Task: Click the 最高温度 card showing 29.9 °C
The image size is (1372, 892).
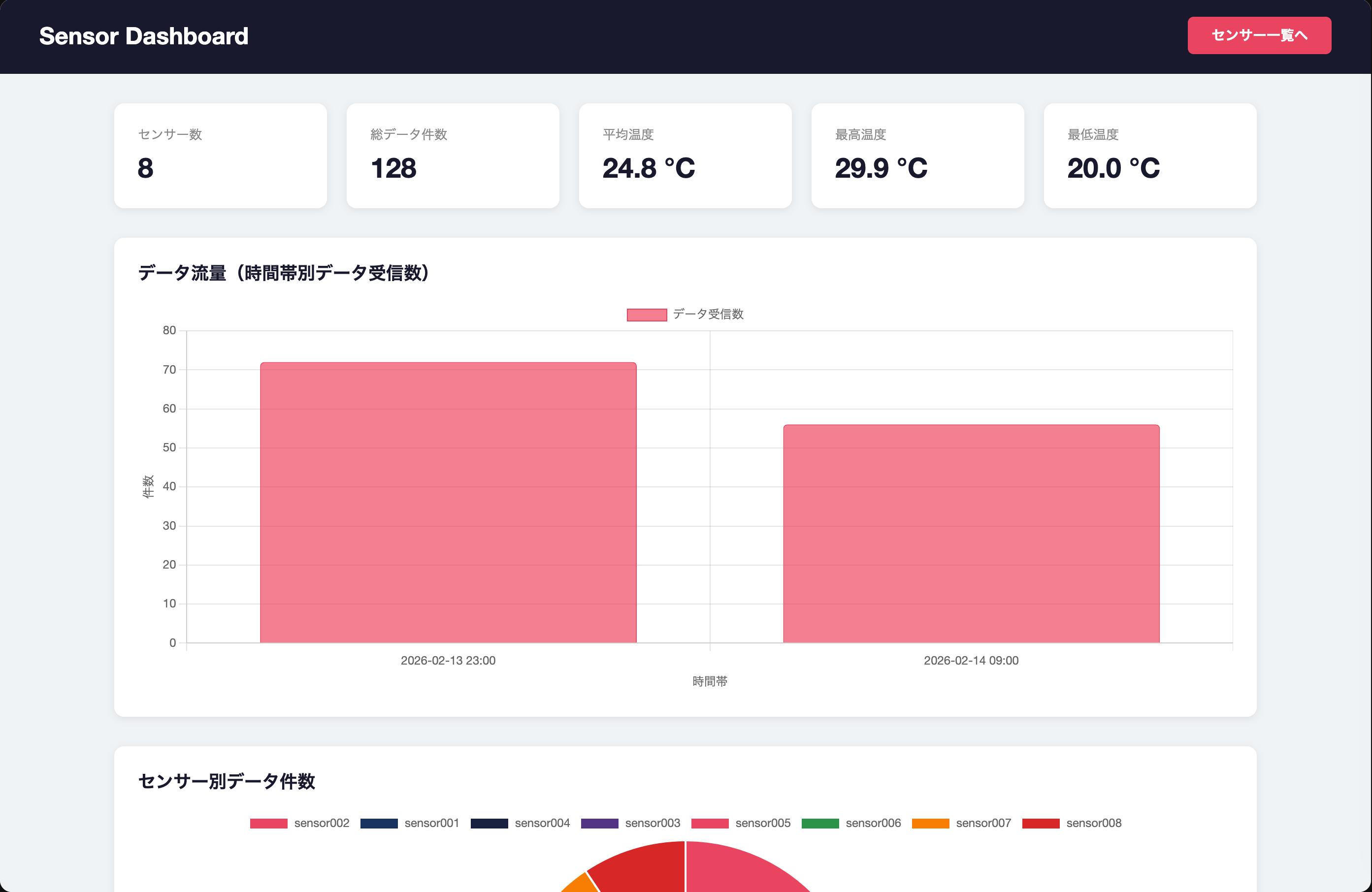Action: [x=917, y=156]
